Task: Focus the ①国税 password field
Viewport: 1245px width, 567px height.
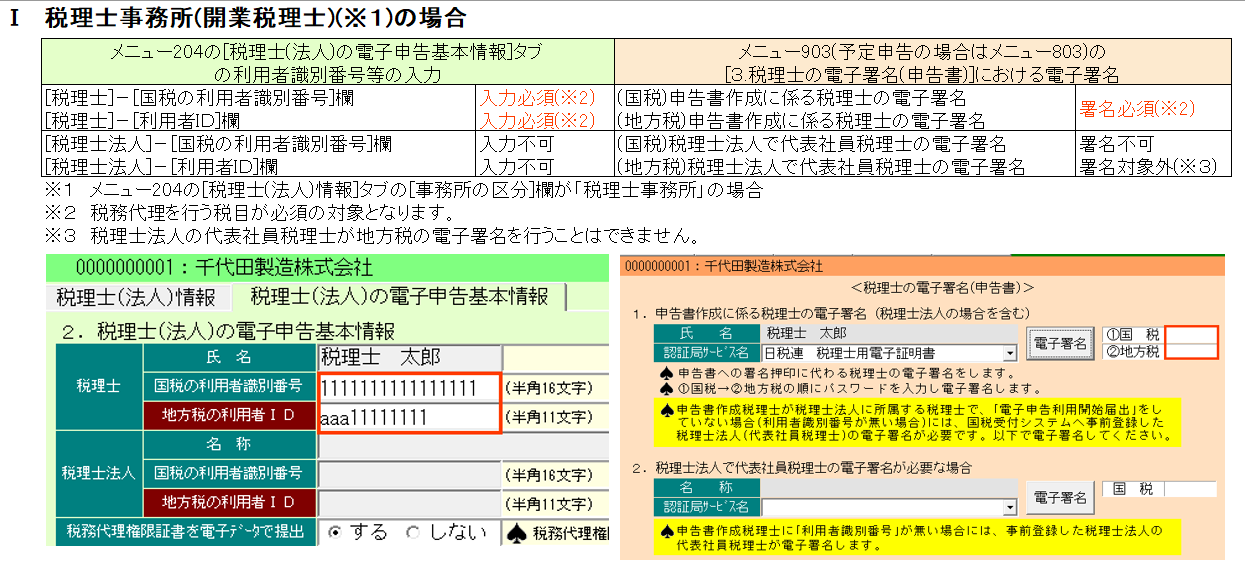Action: [1191, 334]
